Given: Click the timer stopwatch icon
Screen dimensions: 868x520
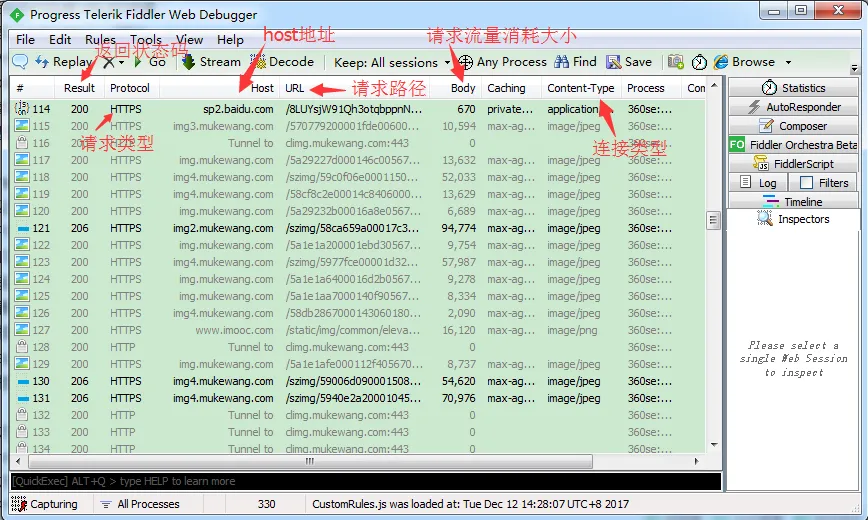Looking at the screenshot, I should coord(699,62).
